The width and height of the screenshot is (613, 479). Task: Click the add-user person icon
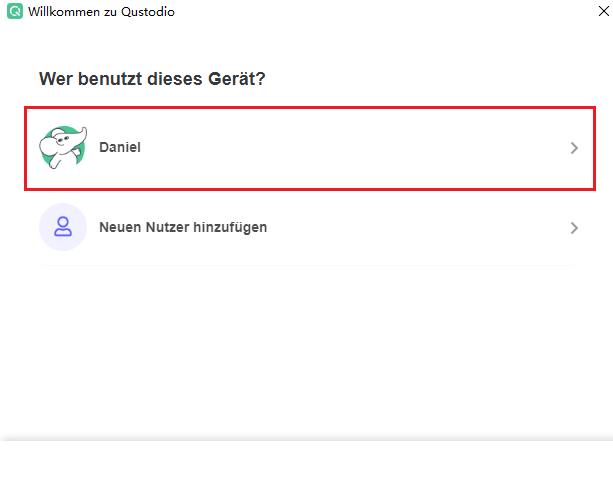[x=63, y=227]
